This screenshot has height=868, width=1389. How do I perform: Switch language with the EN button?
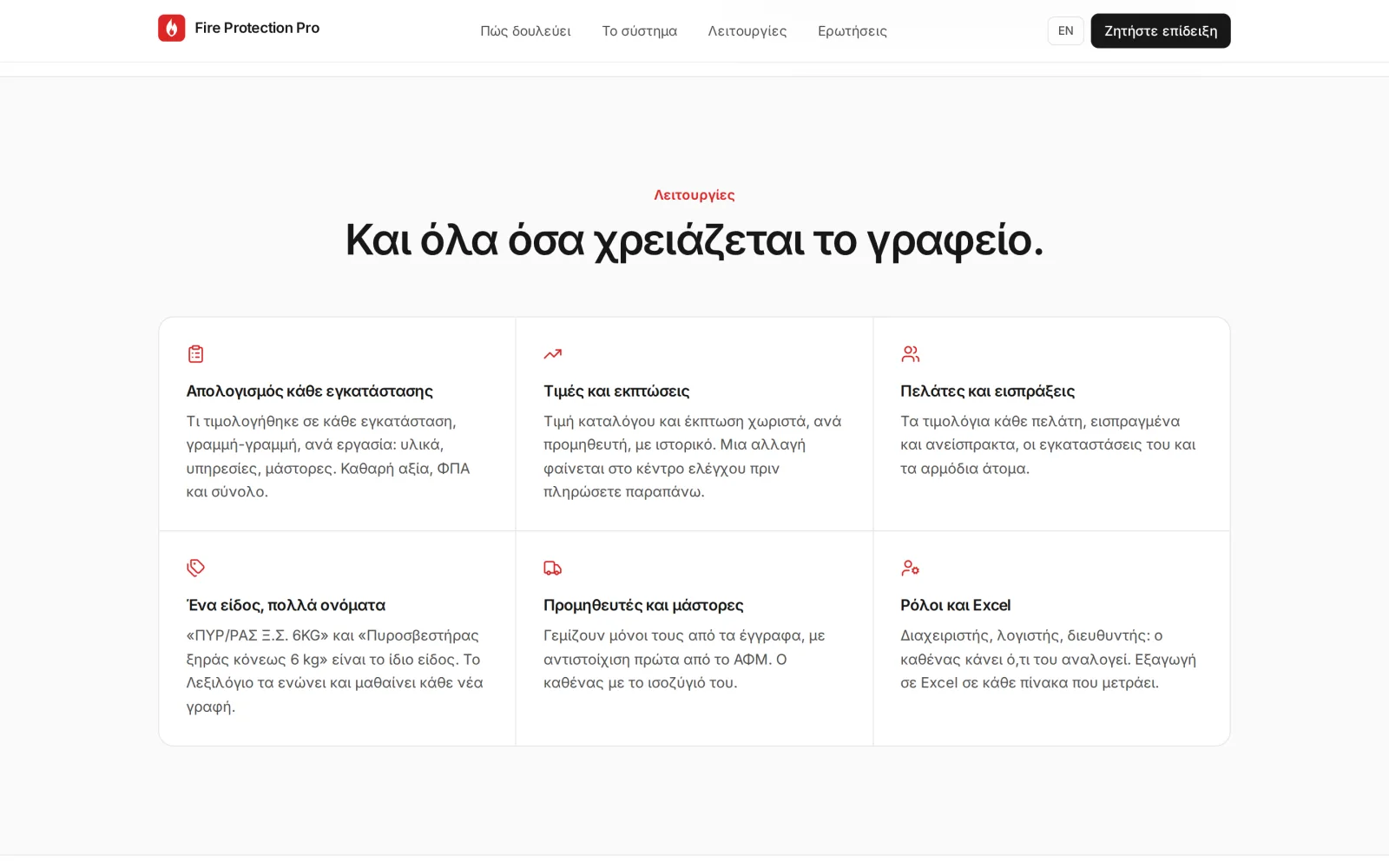click(1065, 31)
